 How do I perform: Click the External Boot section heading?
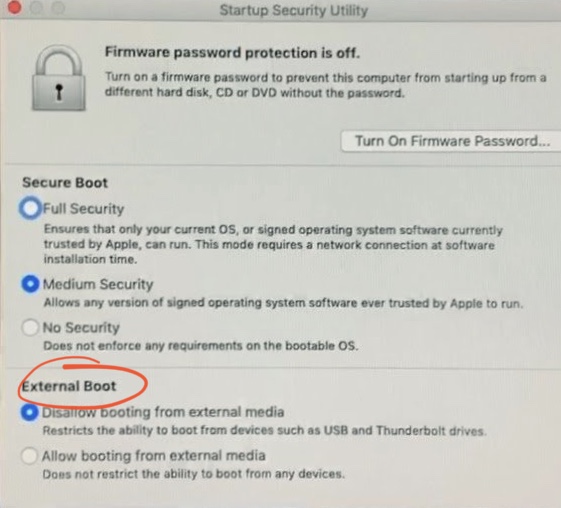(x=69, y=386)
